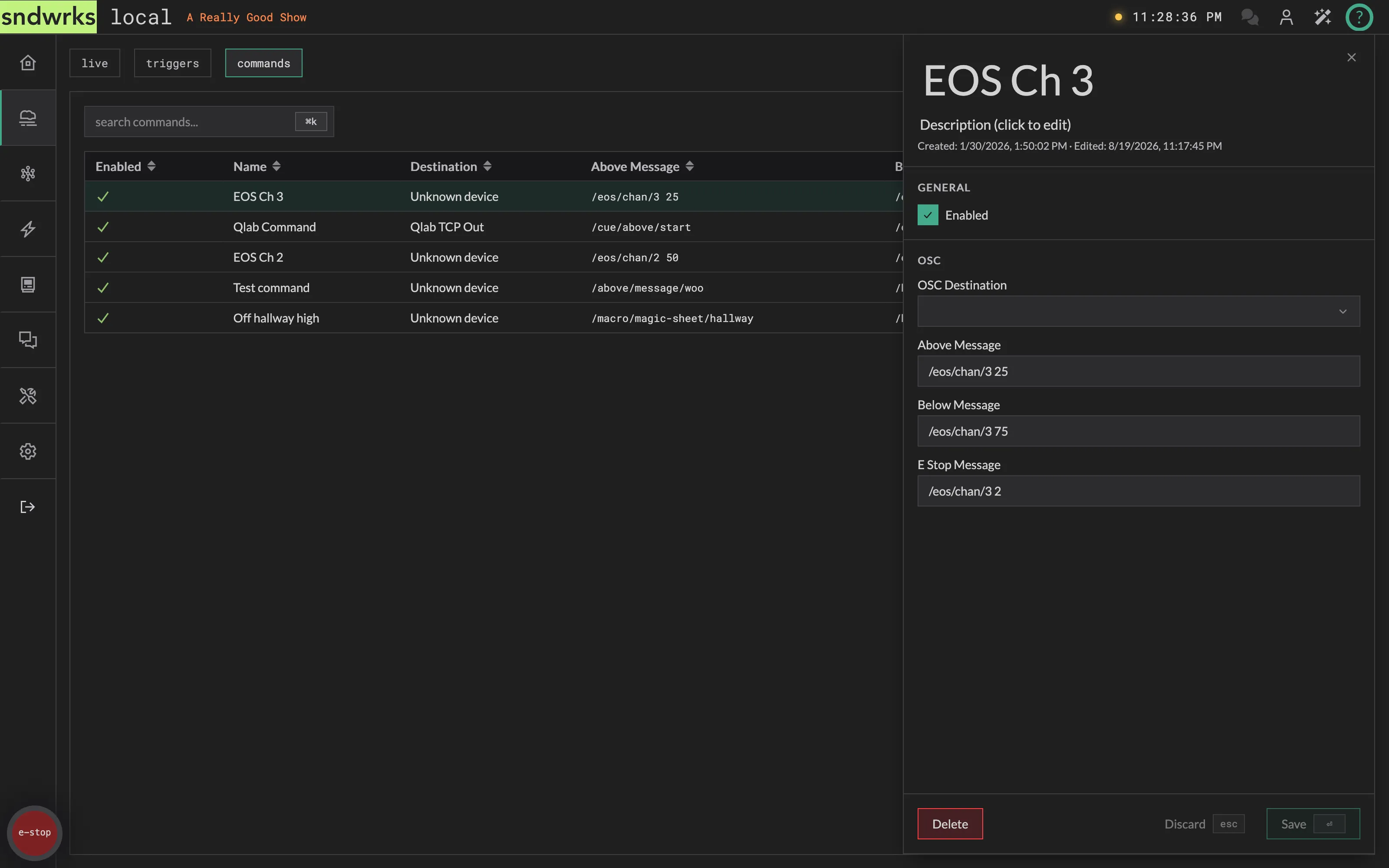
Task: Hit the red e-stop button
Action: (x=34, y=832)
